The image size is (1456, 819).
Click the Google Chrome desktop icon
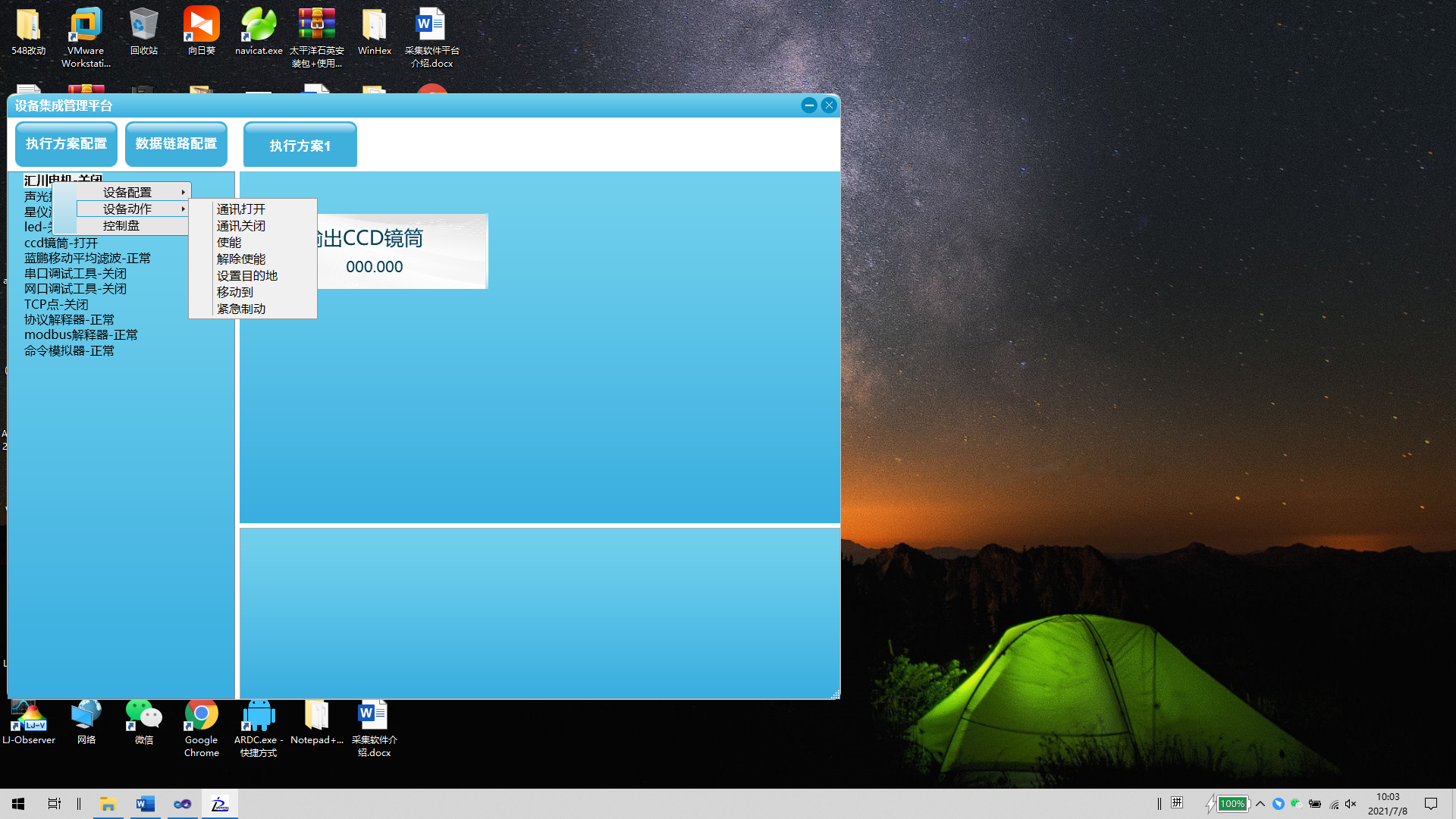[201, 715]
